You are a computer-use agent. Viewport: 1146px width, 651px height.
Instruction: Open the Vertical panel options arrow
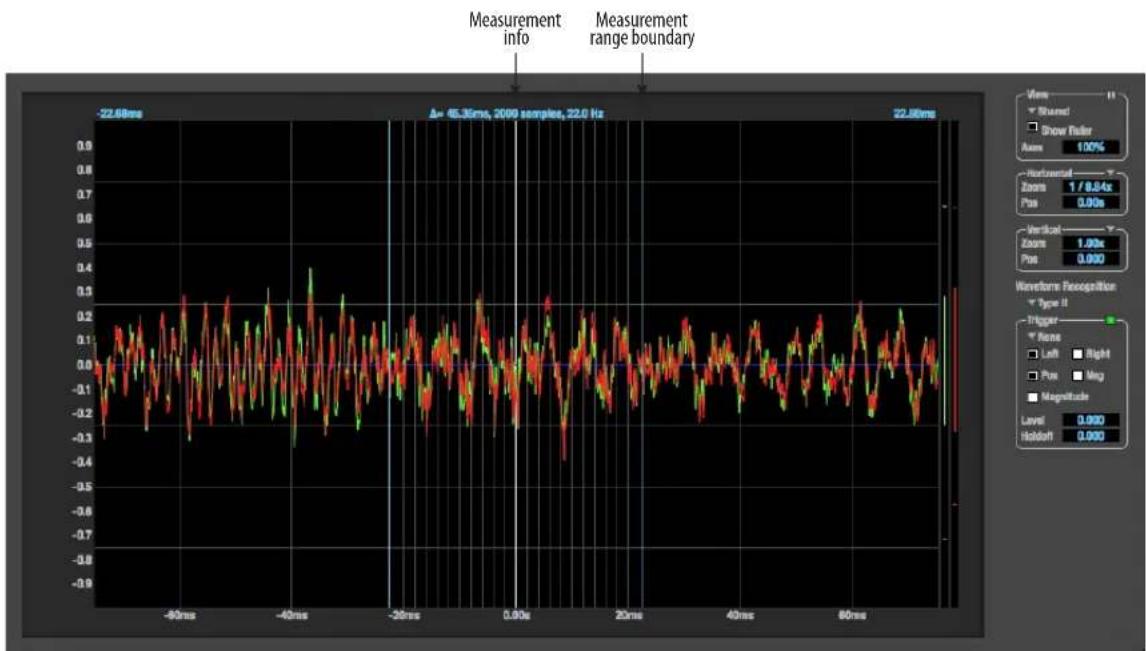pos(1110,229)
